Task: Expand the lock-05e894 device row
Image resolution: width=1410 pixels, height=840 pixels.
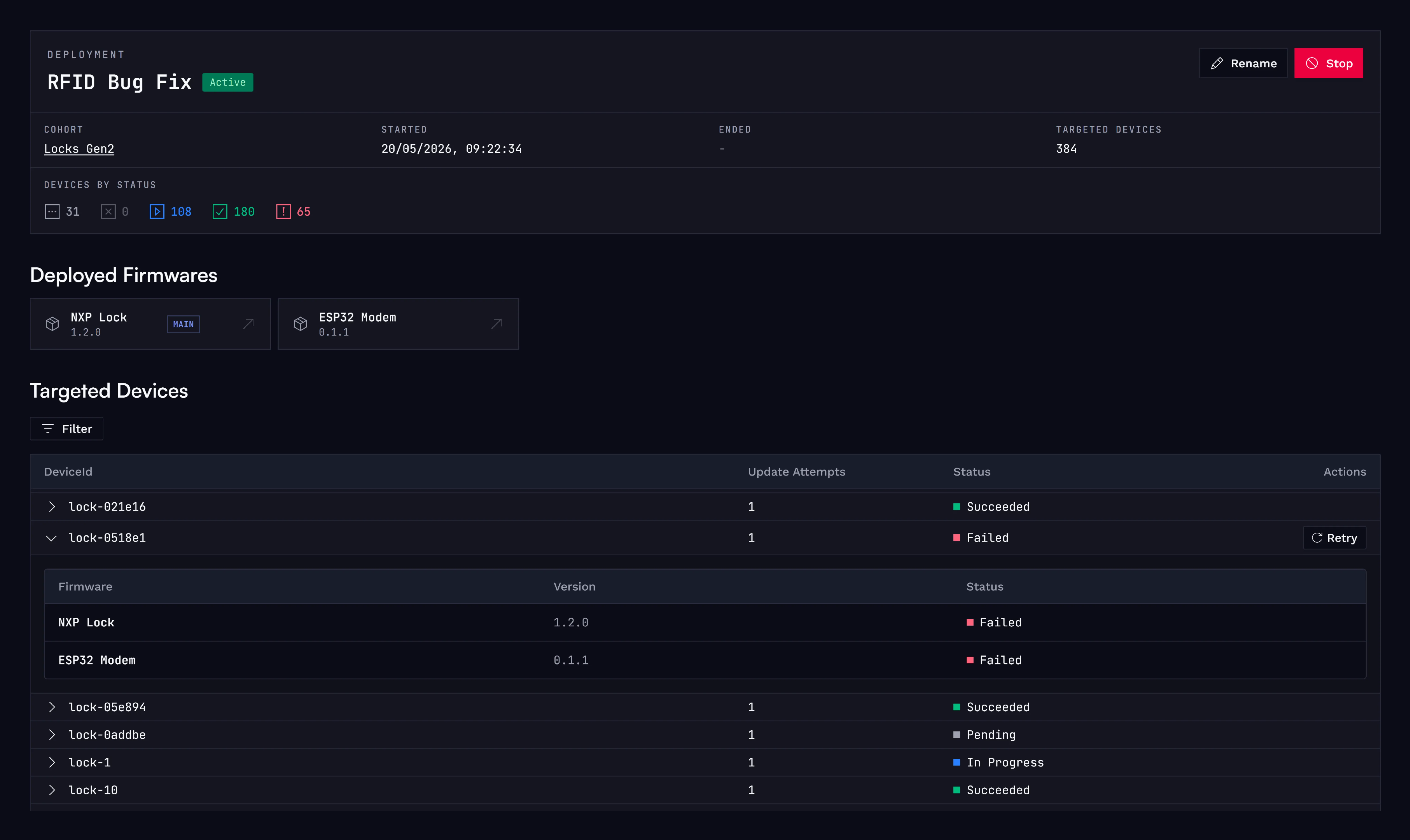Action: [51, 707]
